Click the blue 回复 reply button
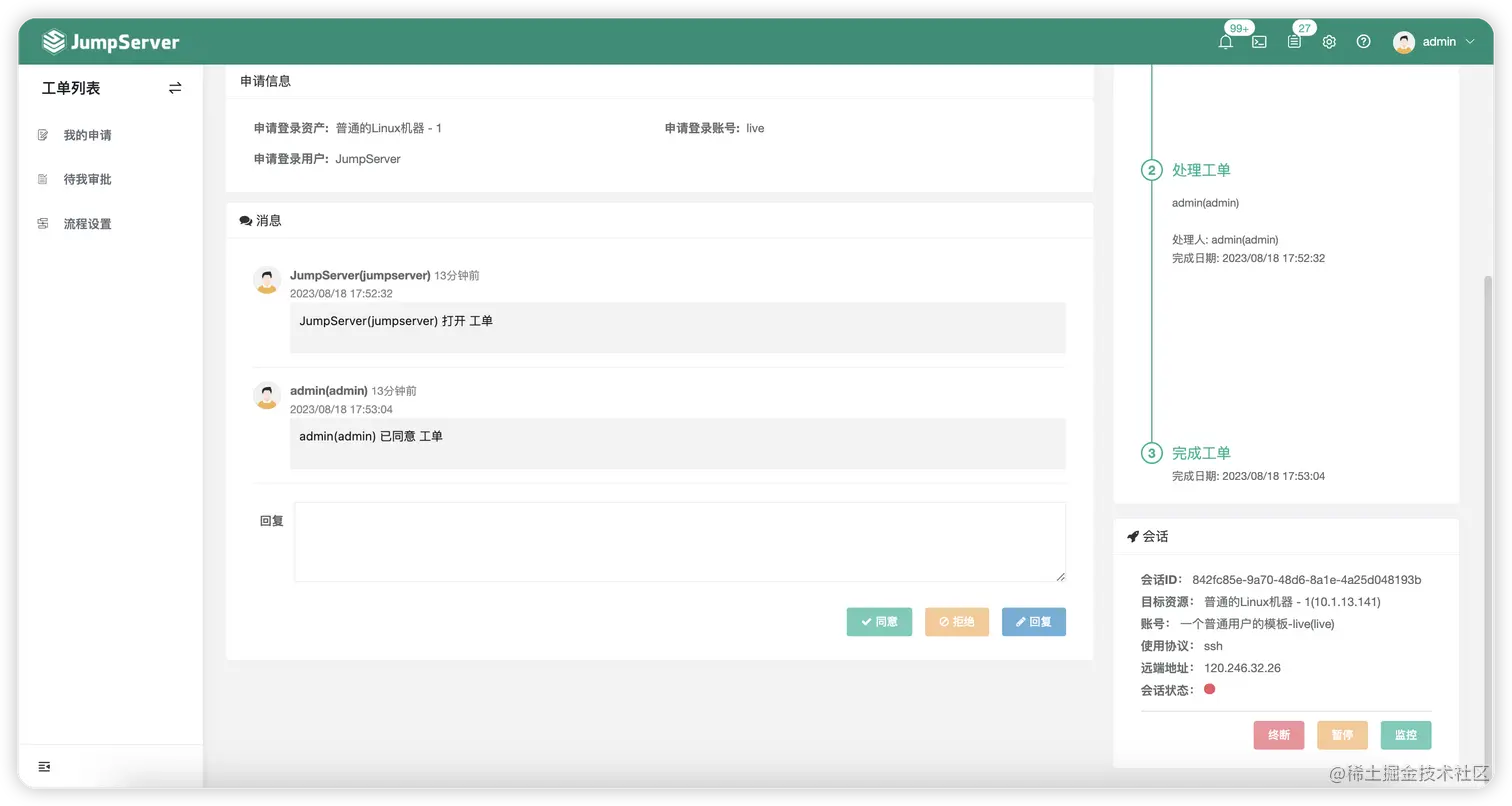The width and height of the screenshot is (1512, 806). [x=1034, y=622]
